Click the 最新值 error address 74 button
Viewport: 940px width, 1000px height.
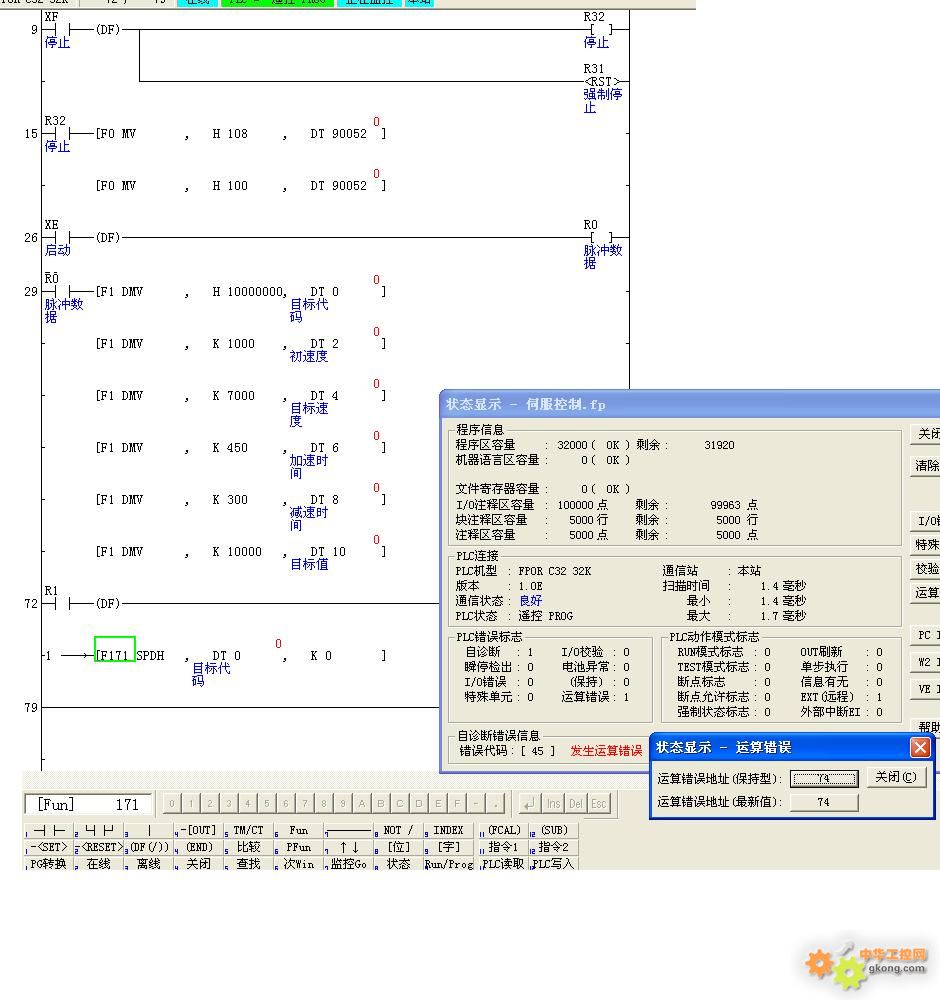tap(824, 802)
